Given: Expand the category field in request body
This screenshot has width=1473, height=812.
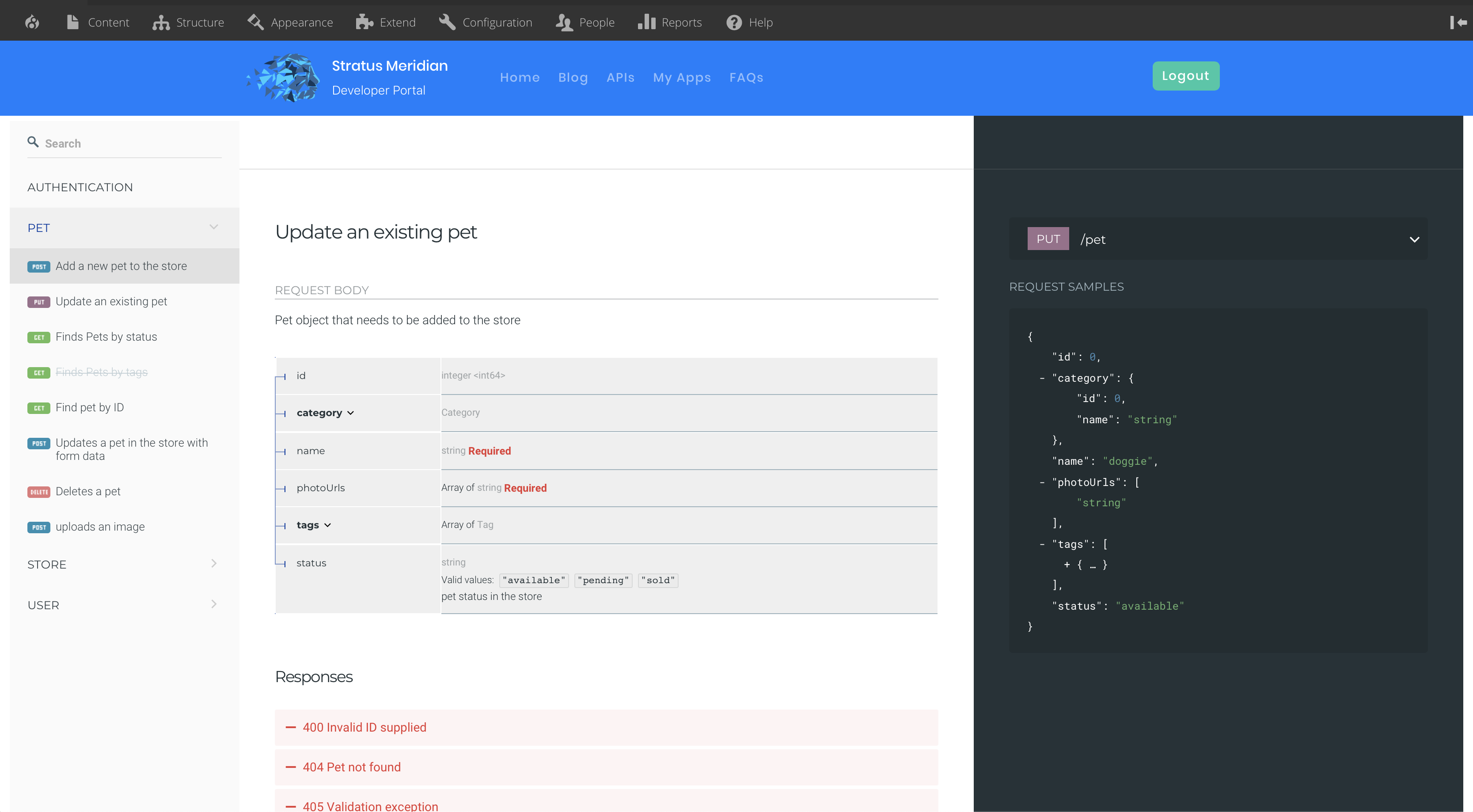Looking at the screenshot, I should click(351, 413).
